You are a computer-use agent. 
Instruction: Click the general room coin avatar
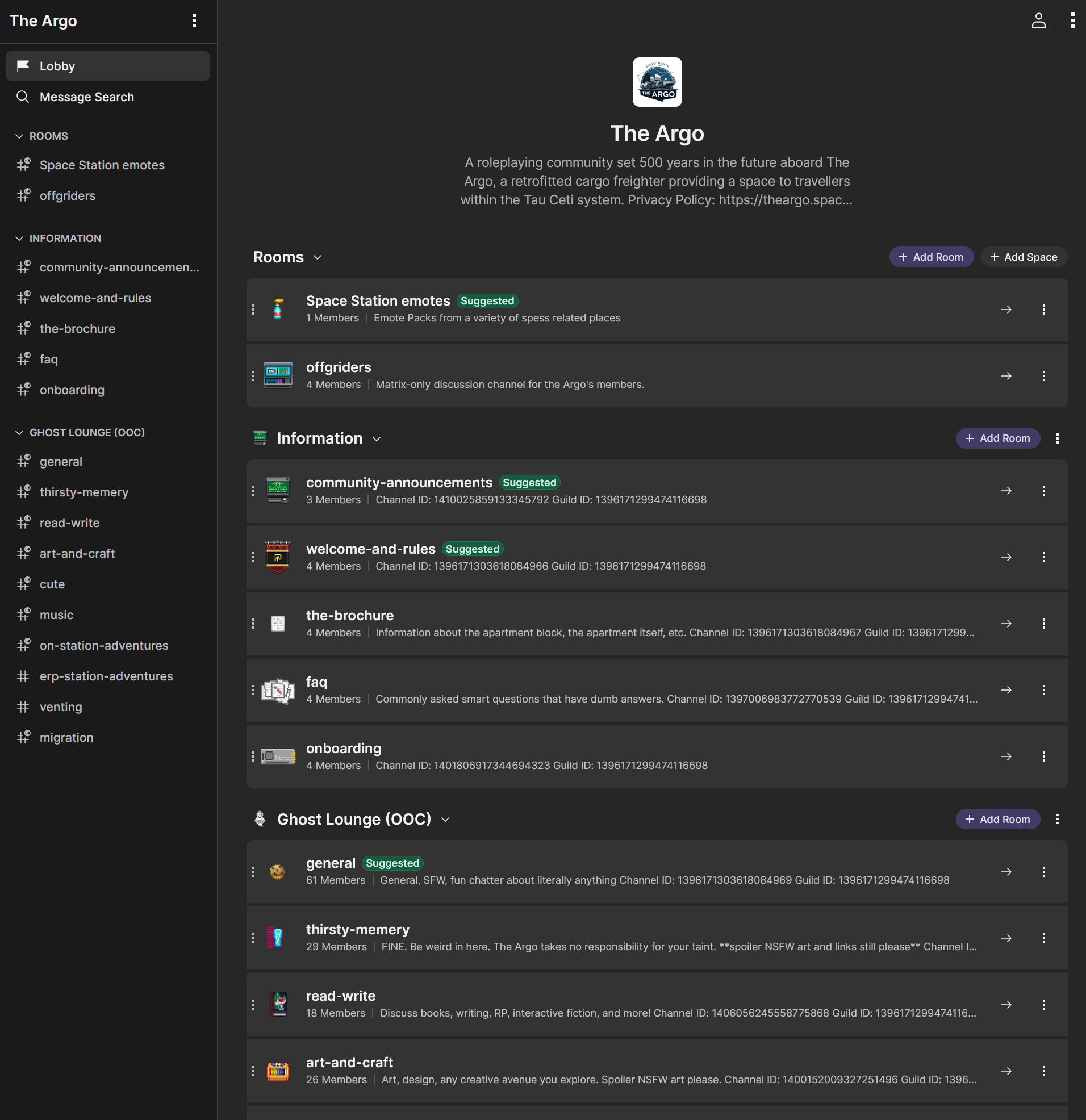coord(278,871)
